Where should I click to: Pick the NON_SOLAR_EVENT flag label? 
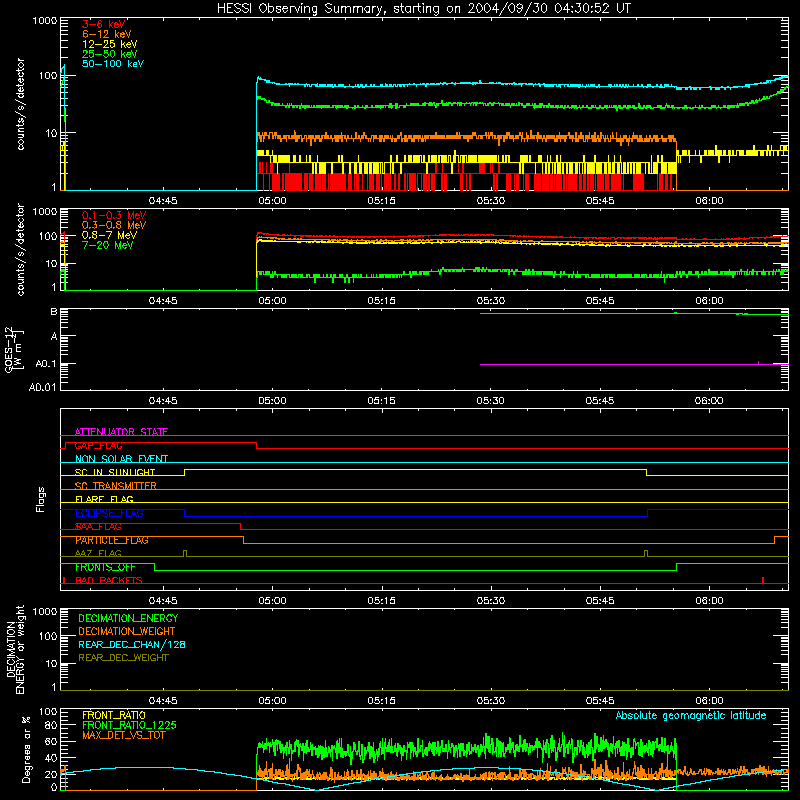pos(121,459)
